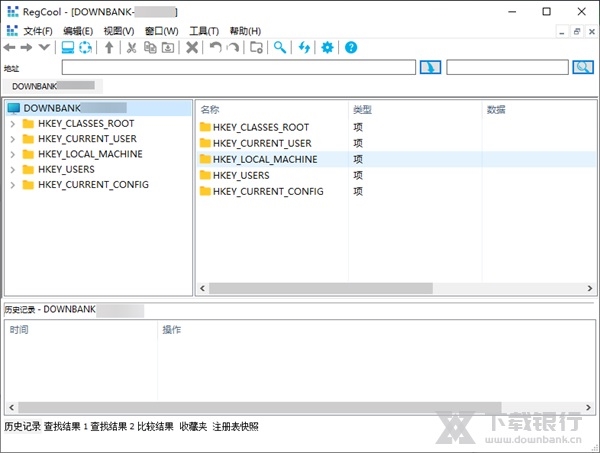Select the DOWNBANK computer root node
The width and height of the screenshot is (600, 453).
coord(99,108)
